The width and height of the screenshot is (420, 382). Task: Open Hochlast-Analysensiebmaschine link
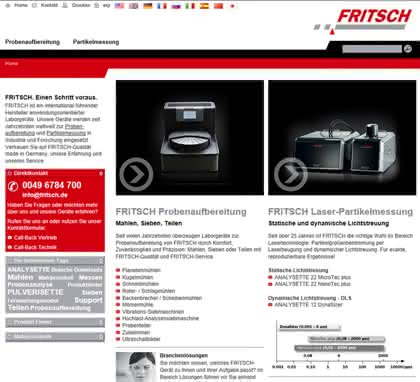(160, 318)
